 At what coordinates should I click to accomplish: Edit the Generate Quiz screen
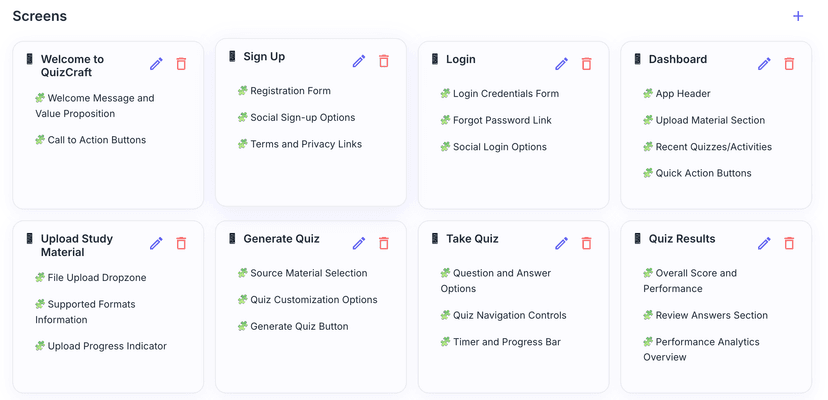point(359,243)
